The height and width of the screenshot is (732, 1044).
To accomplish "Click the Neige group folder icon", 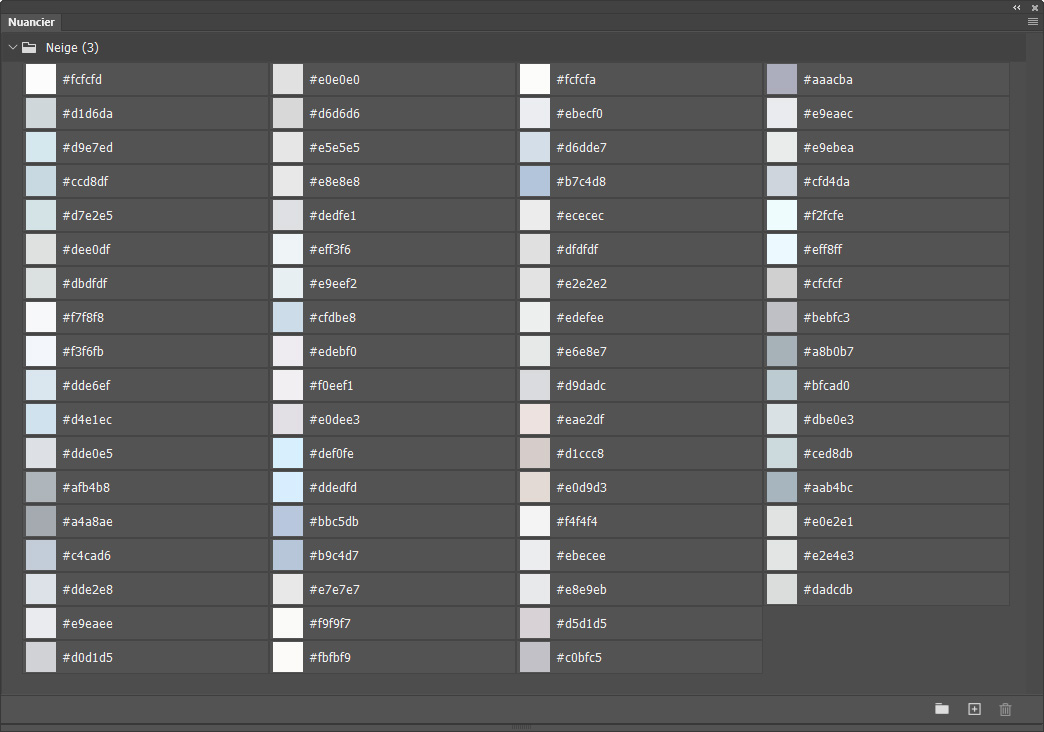I will [x=30, y=47].
